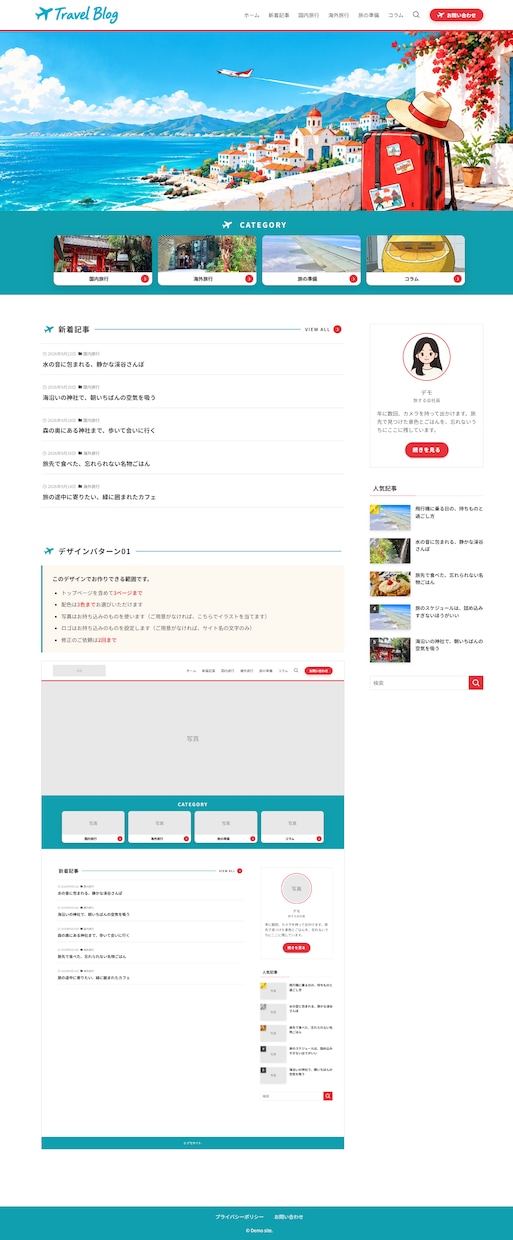
Task: Click the red arrow on 国内旅行 card
Action: coord(145,279)
